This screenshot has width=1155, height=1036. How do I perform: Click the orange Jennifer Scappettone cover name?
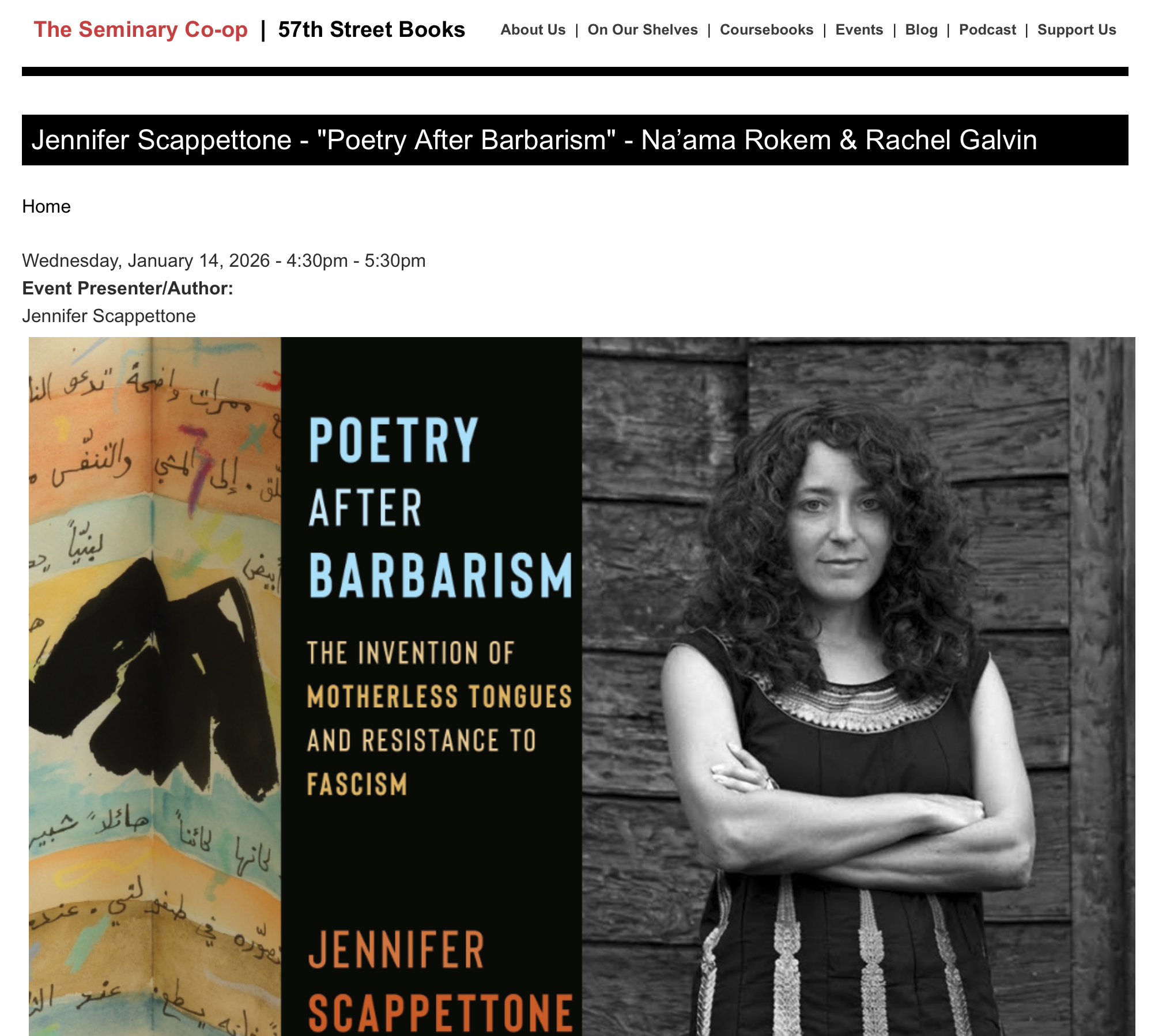pyautogui.click(x=440, y=981)
